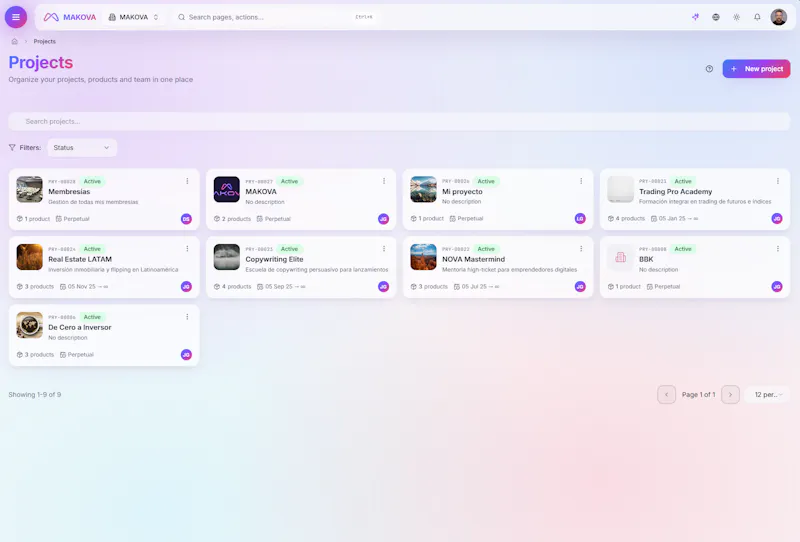Click the owner avatar on Membresías card

click(x=186, y=219)
